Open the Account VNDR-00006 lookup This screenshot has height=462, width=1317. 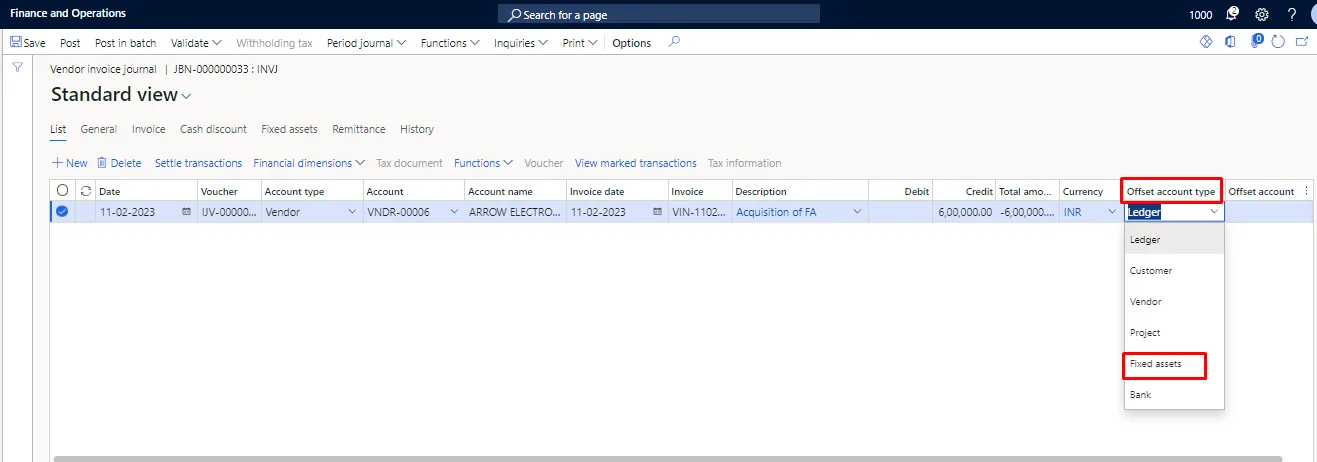click(454, 212)
